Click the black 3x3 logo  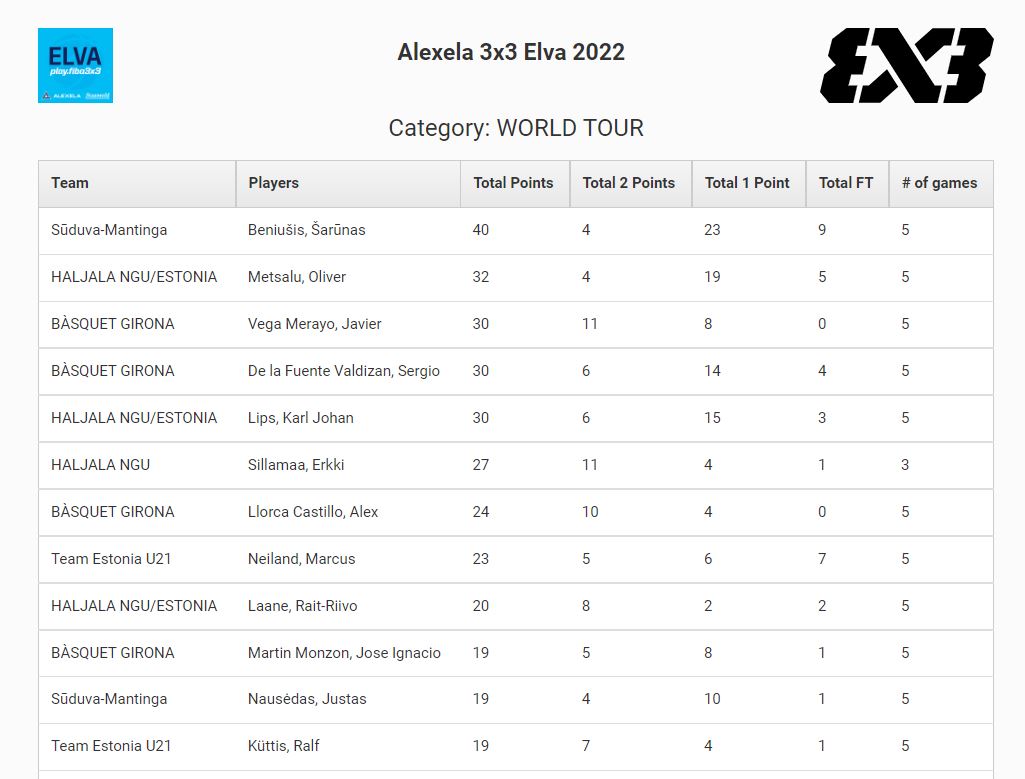906,65
